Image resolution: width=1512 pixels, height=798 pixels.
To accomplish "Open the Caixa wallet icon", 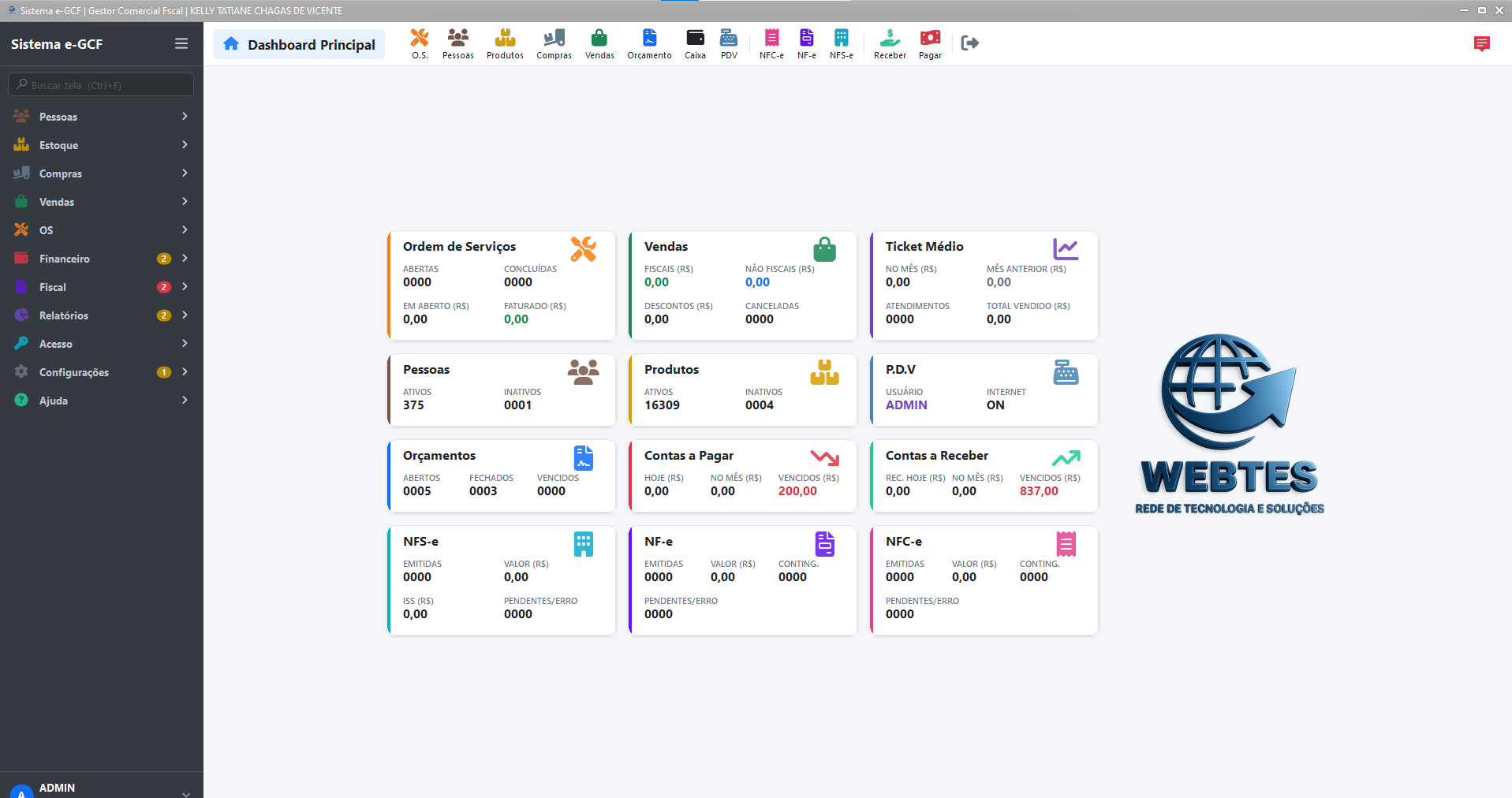I will [x=695, y=44].
